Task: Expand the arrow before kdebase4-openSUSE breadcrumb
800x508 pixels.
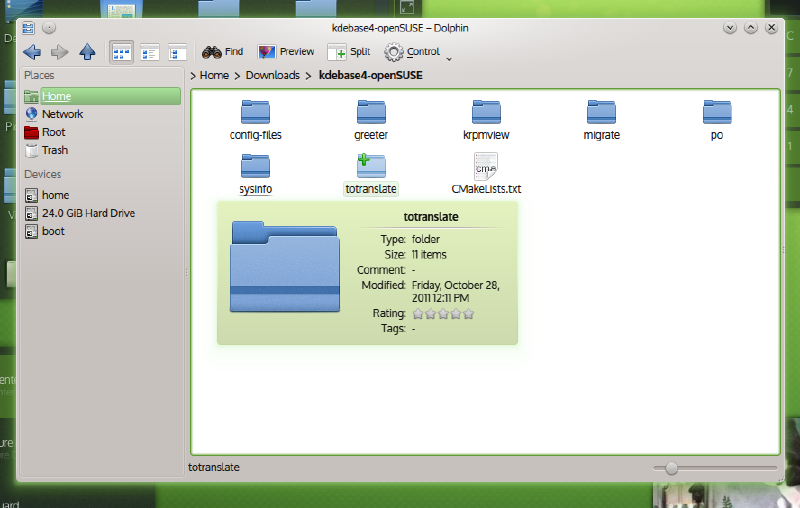Action: point(308,76)
